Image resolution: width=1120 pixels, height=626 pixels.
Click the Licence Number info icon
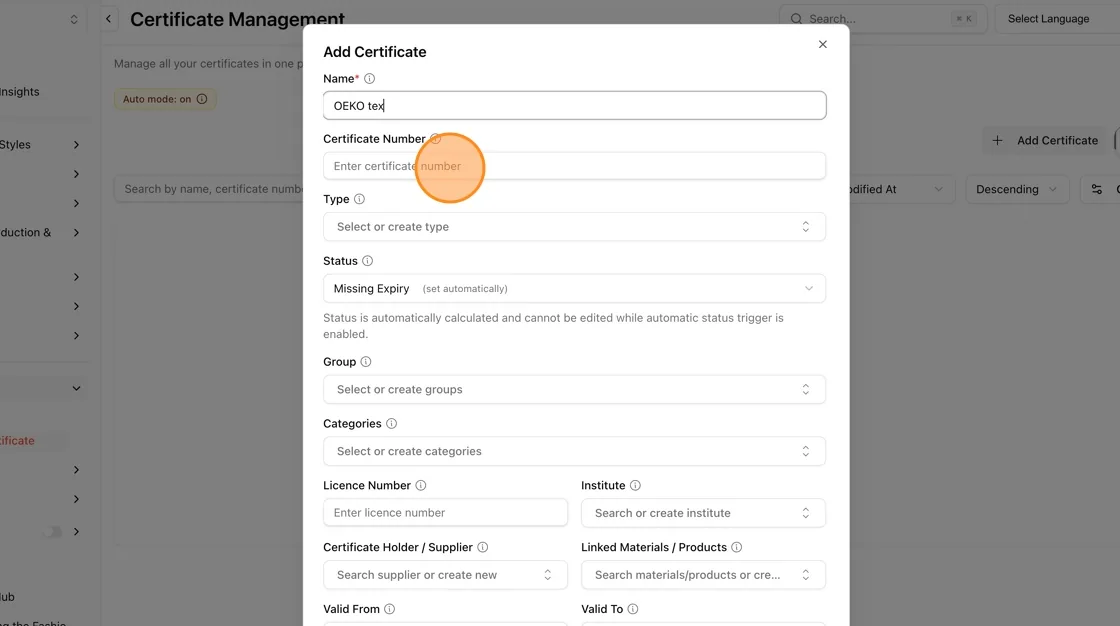(421, 485)
